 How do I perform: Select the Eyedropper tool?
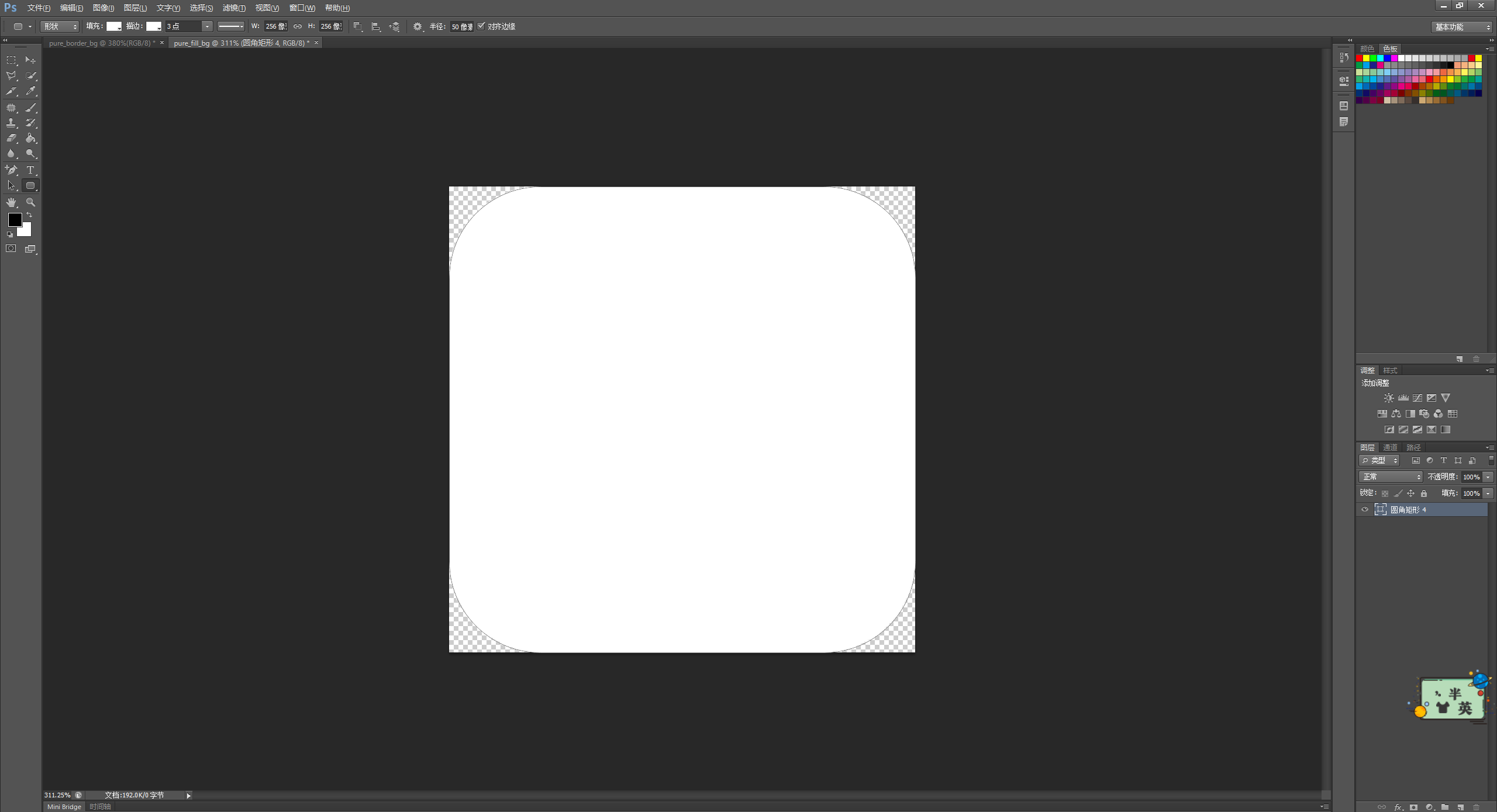[x=30, y=91]
